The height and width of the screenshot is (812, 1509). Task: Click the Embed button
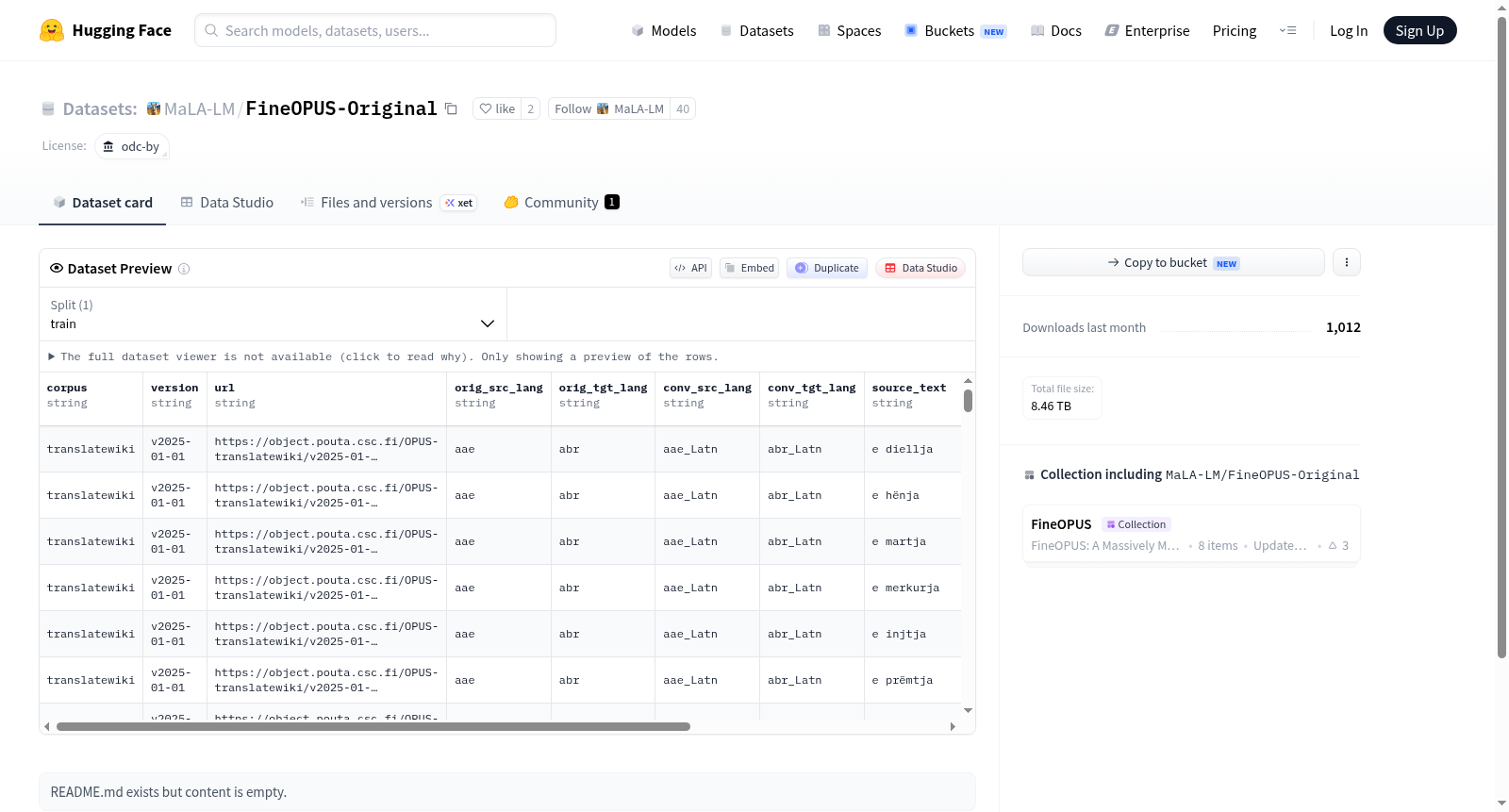tap(750, 268)
